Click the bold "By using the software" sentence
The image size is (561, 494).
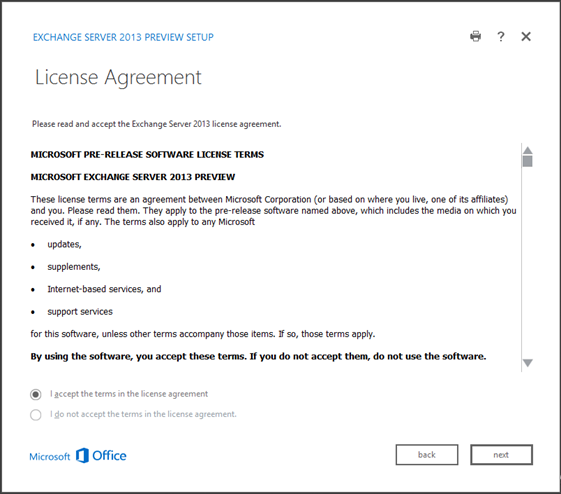(x=258, y=356)
